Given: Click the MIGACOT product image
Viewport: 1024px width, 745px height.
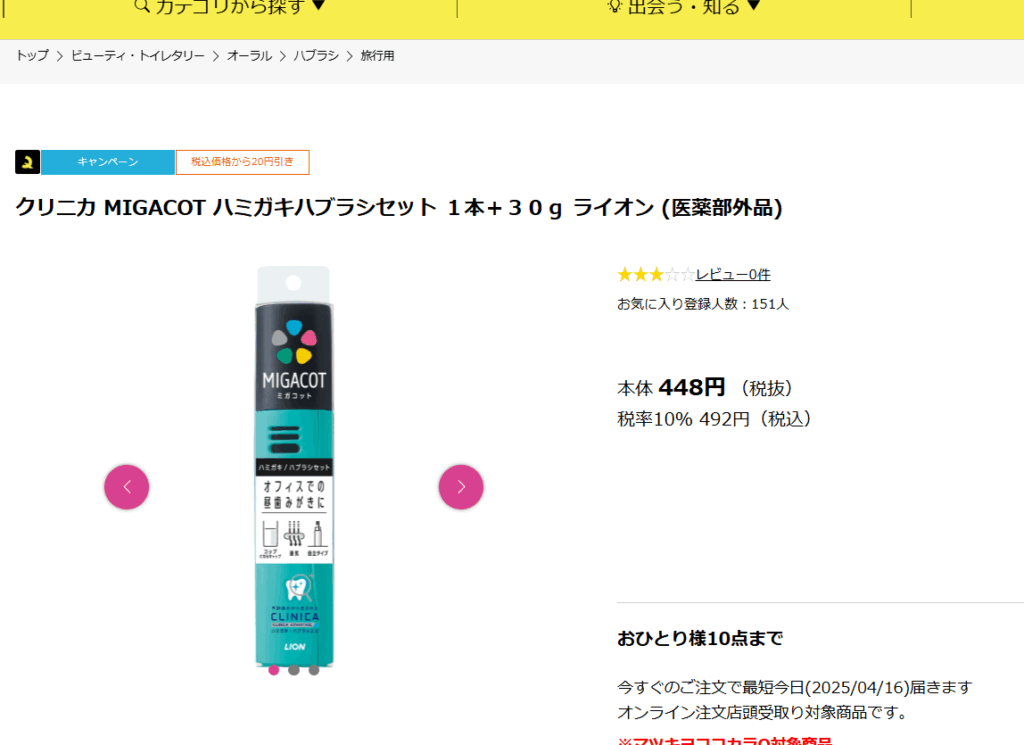Looking at the screenshot, I should (294, 466).
